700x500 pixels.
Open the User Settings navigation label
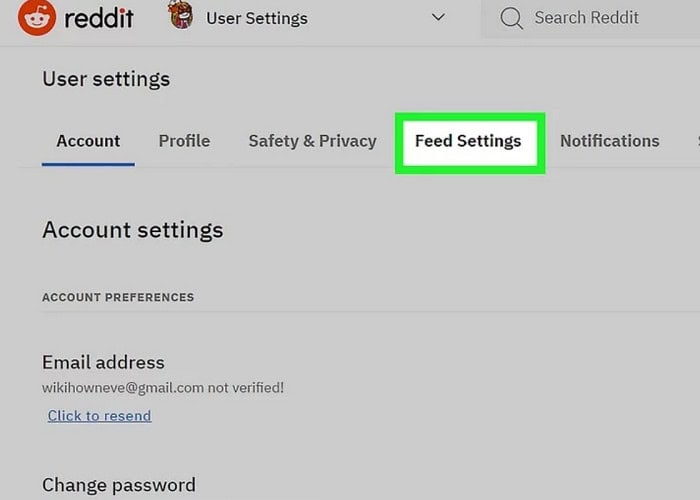(257, 18)
